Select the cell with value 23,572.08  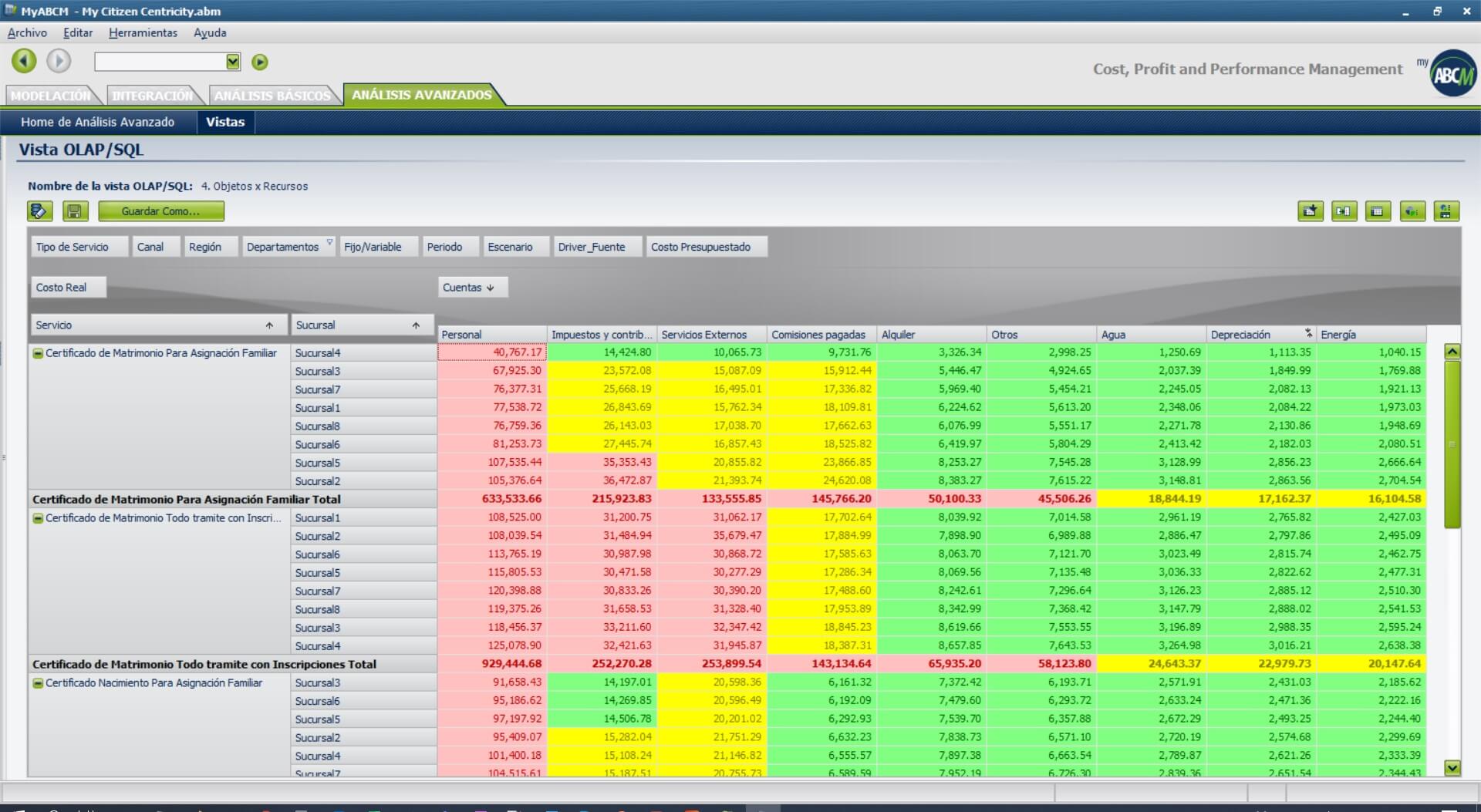(x=602, y=371)
